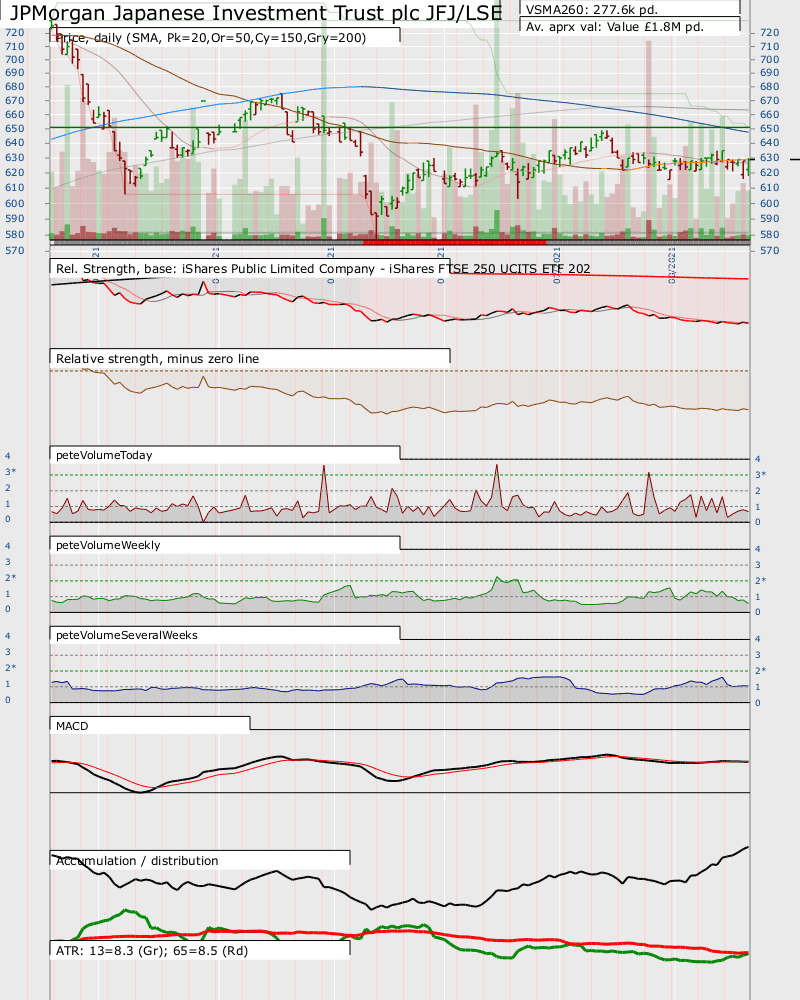Select the peteVolumeSeveralWeeks panel label
This screenshot has width=800, height=1000.
coord(126,635)
